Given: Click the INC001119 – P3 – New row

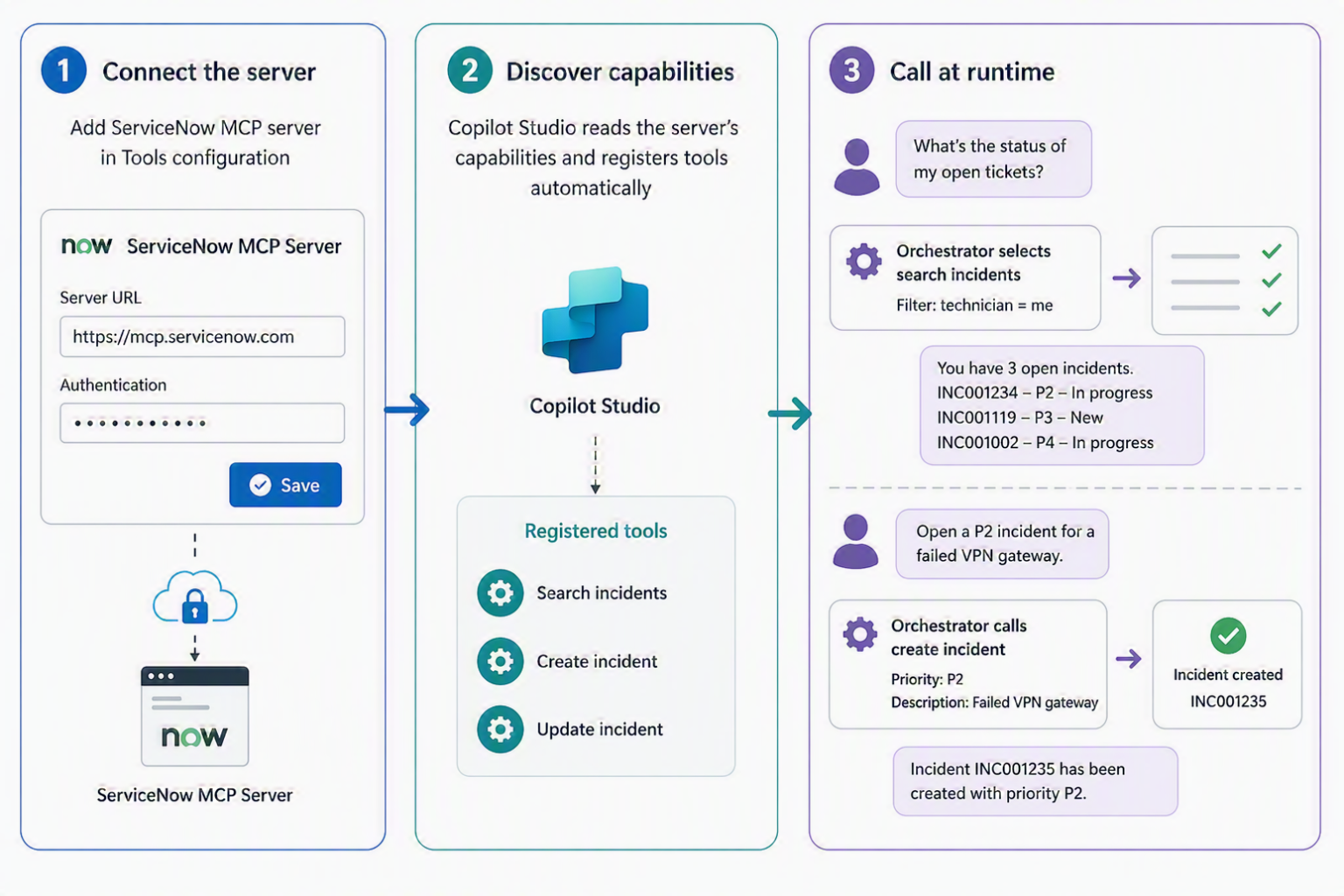Looking at the screenshot, I should (x=1020, y=417).
